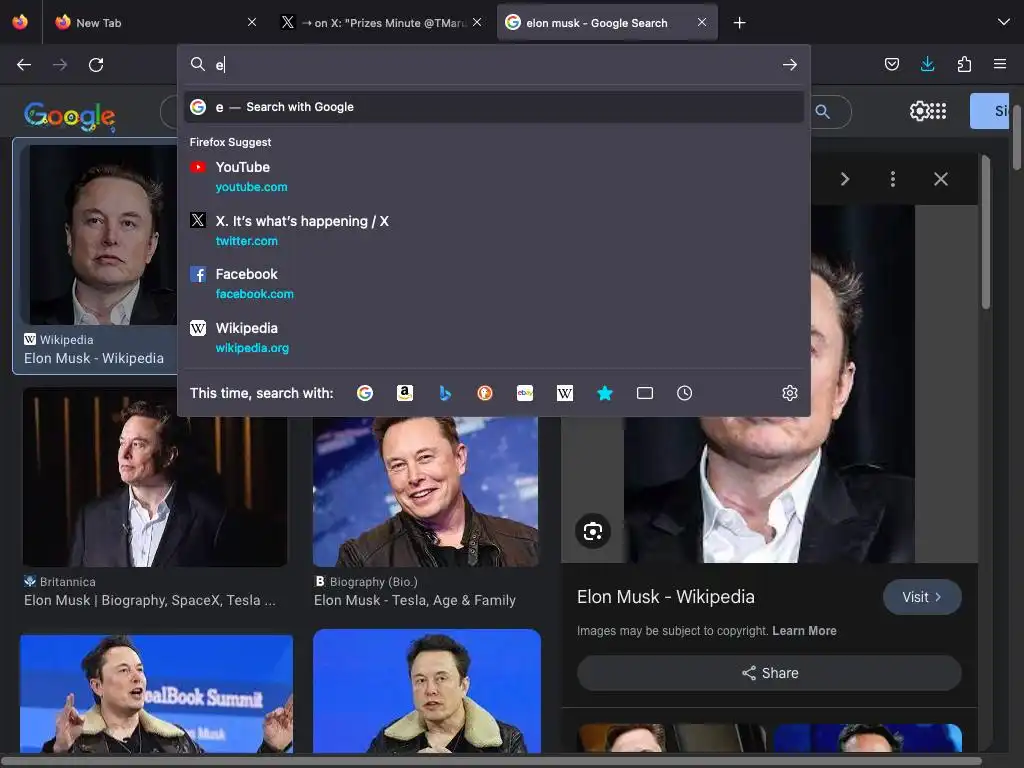
Task: Click the Google logo
Action: tap(70, 116)
